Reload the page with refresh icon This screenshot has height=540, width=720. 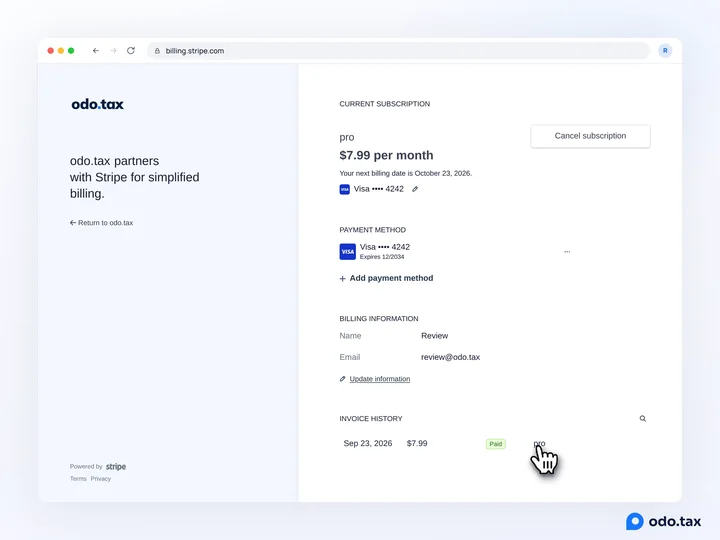(x=131, y=51)
